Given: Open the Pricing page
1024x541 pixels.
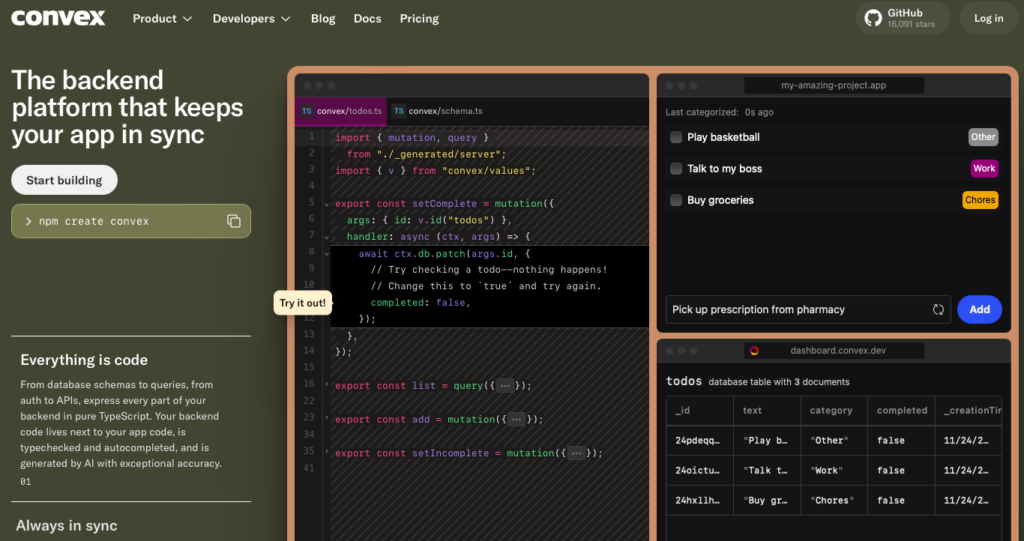Looking at the screenshot, I should pyautogui.click(x=419, y=18).
